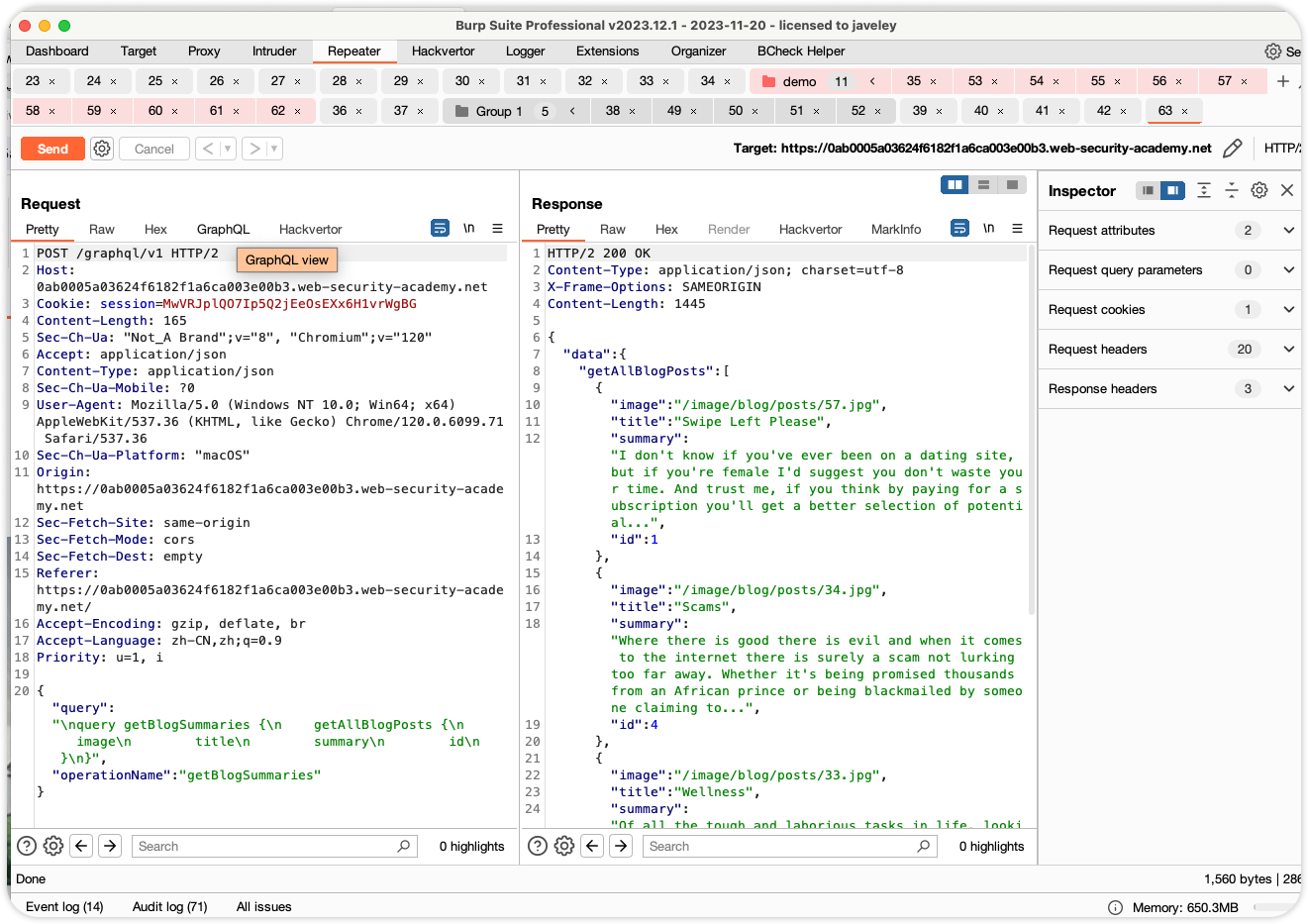The width and height of the screenshot is (1308, 924).
Task: Open back history dropdown arrow
Action: [228, 149]
